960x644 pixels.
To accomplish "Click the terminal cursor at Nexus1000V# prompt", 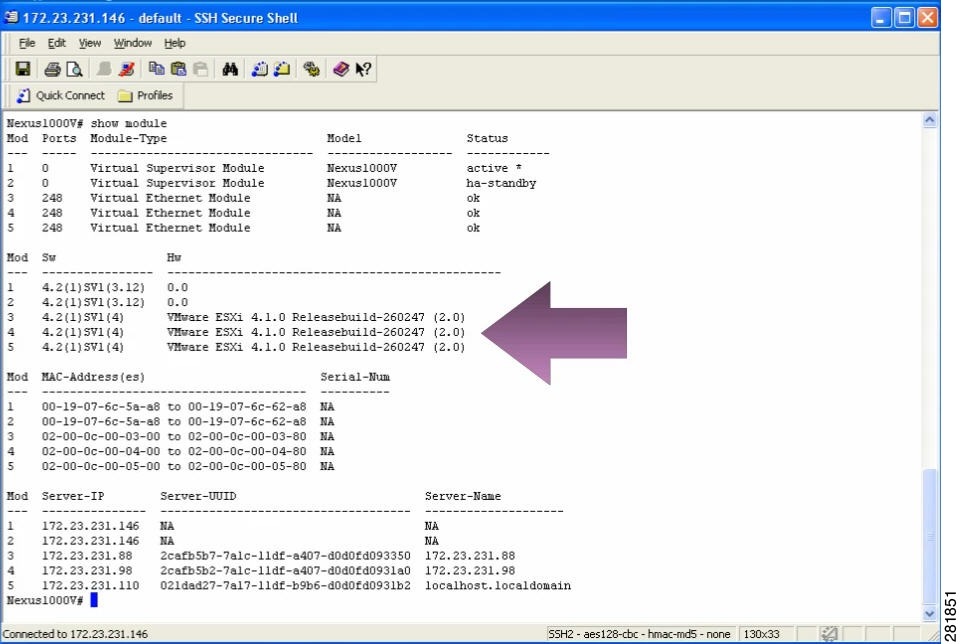I will point(94,600).
